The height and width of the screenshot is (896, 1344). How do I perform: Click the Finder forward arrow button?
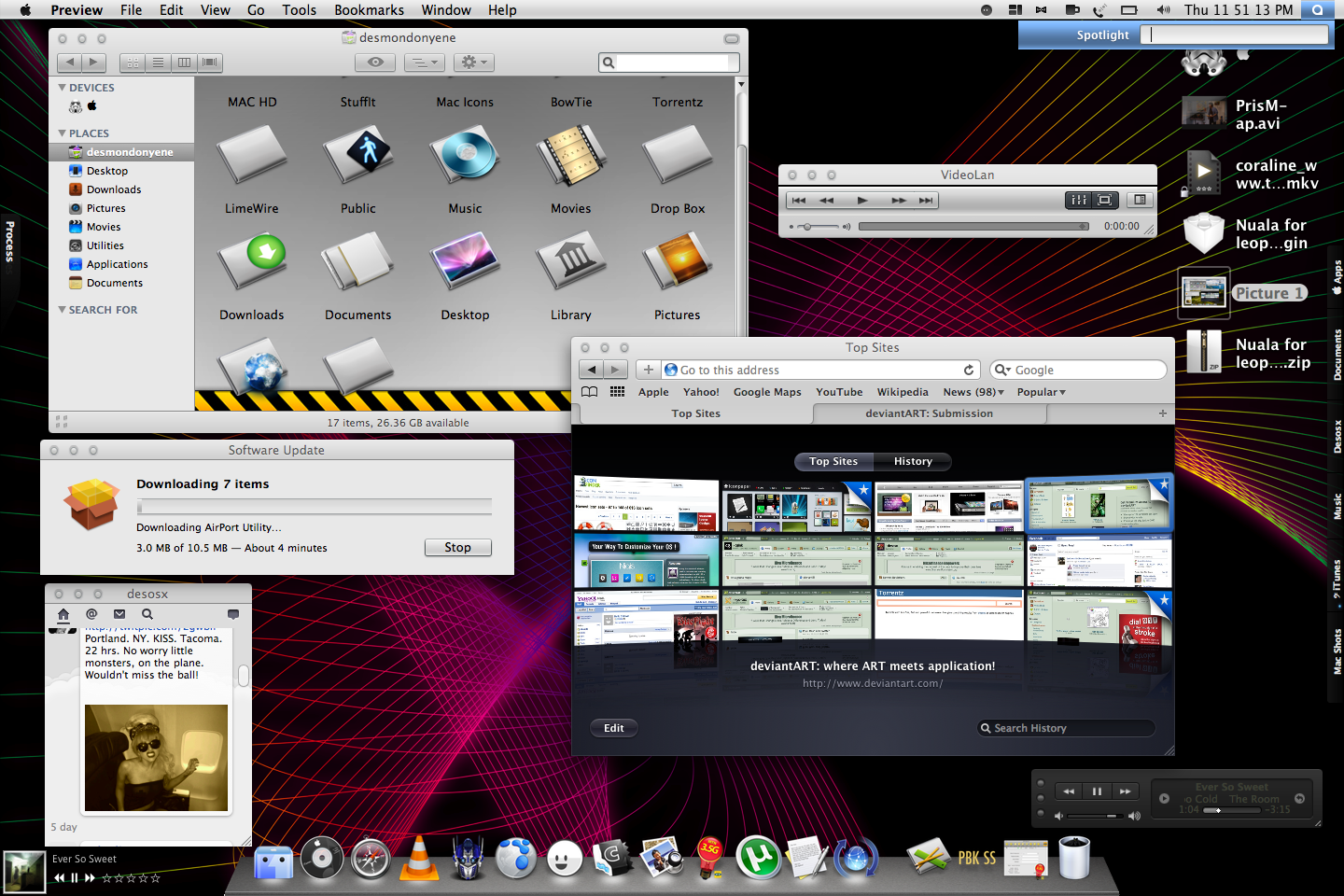(93, 63)
